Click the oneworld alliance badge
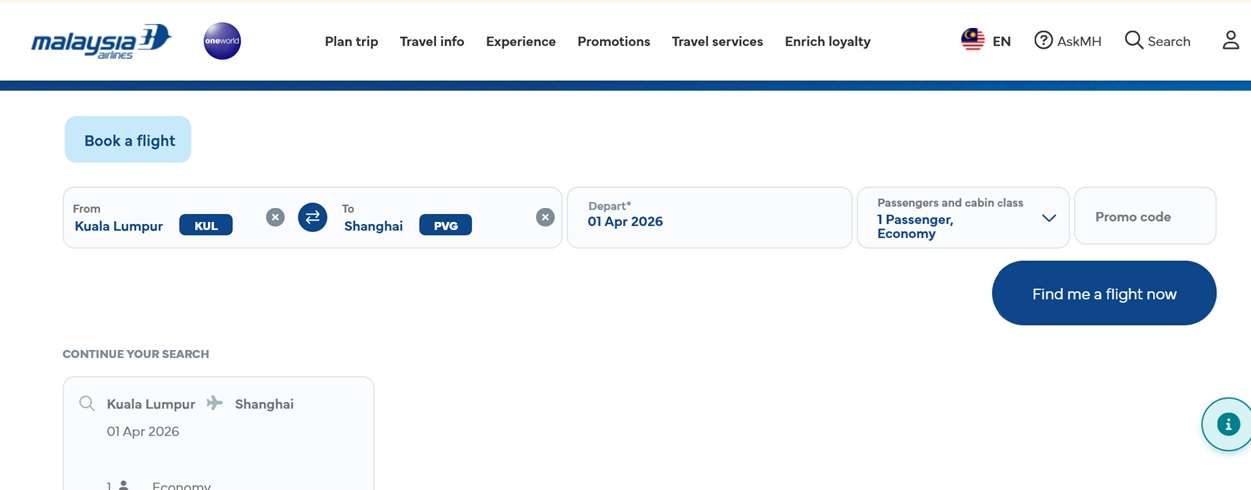This screenshot has height=490, width=1251. tap(222, 41)
